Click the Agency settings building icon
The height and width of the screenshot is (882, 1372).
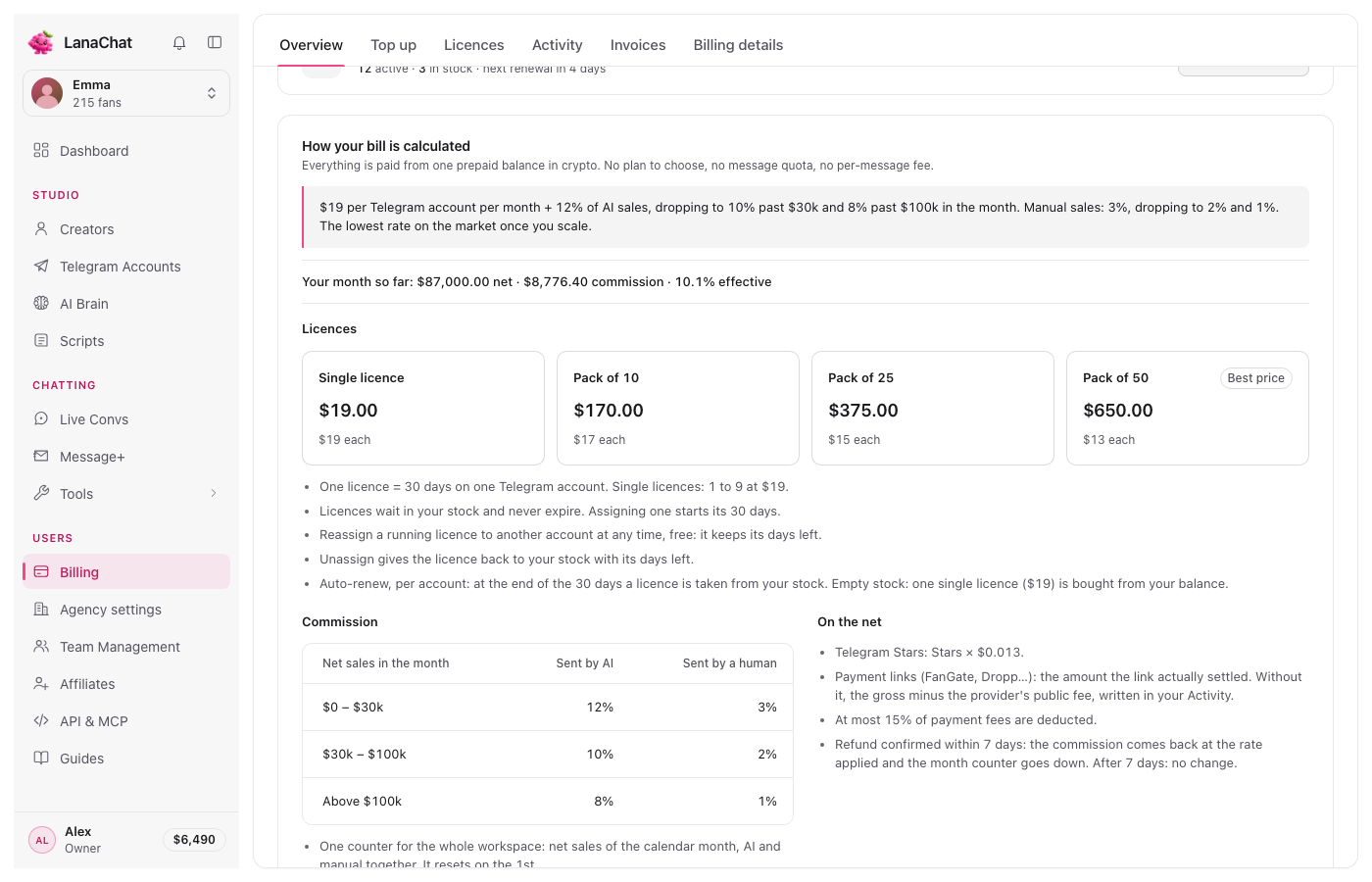(41, 609)
